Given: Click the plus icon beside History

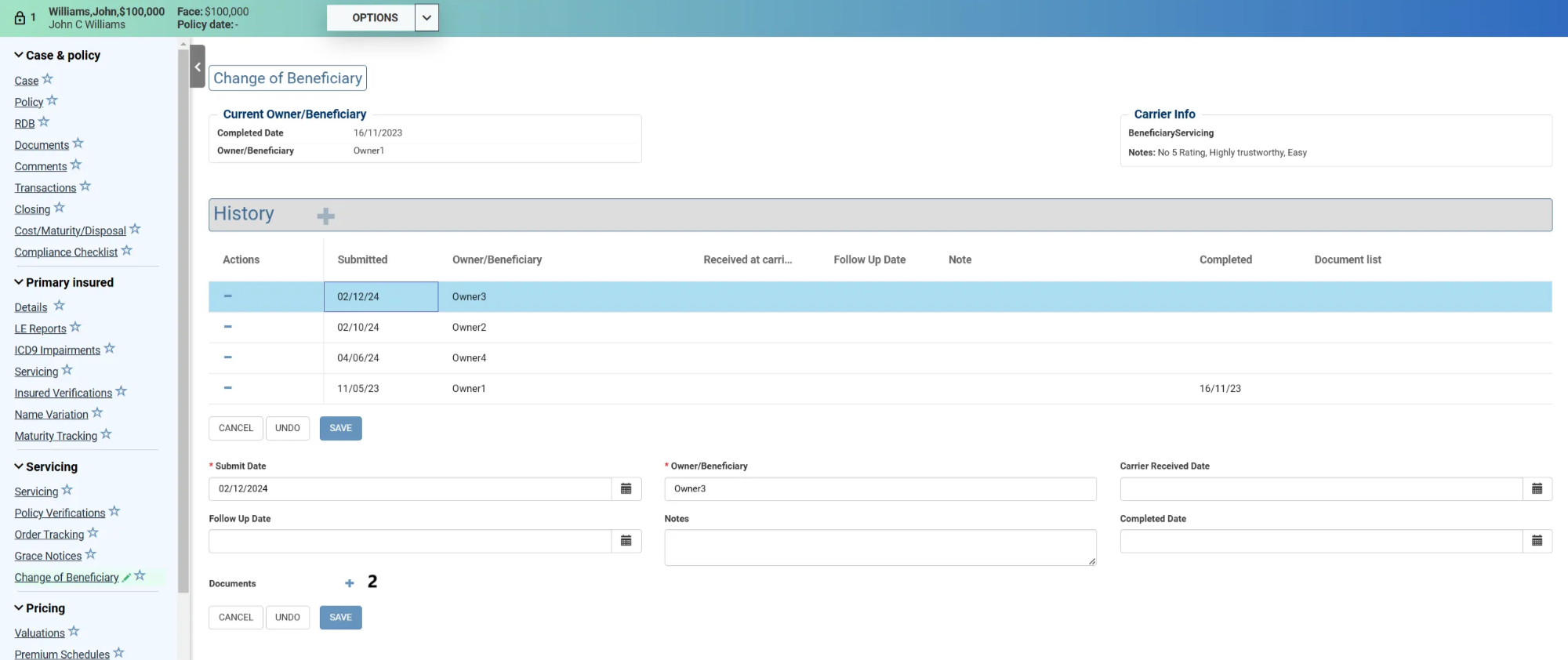Looking at the screenshot, I should click(x=325, y=216).
